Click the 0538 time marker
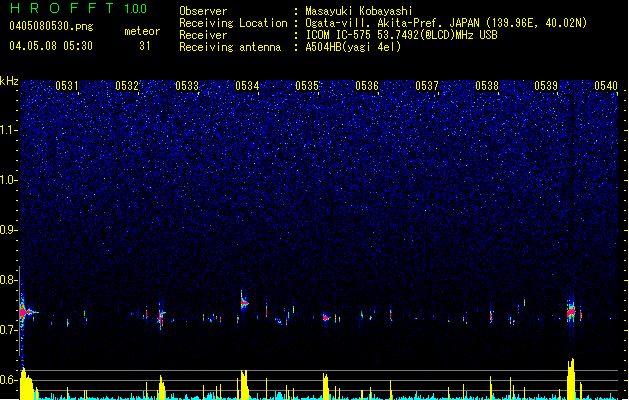This screenshot has width=629, height=400. click(x=487, y=86)
